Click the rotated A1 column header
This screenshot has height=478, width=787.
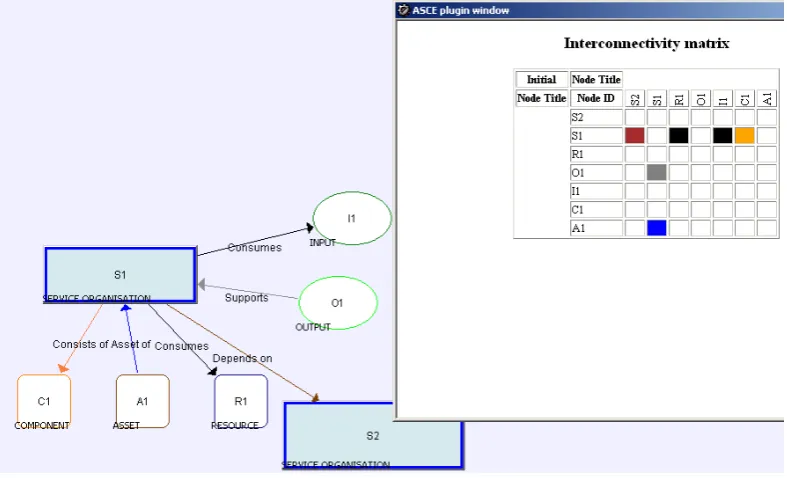[x=767, y=98]
